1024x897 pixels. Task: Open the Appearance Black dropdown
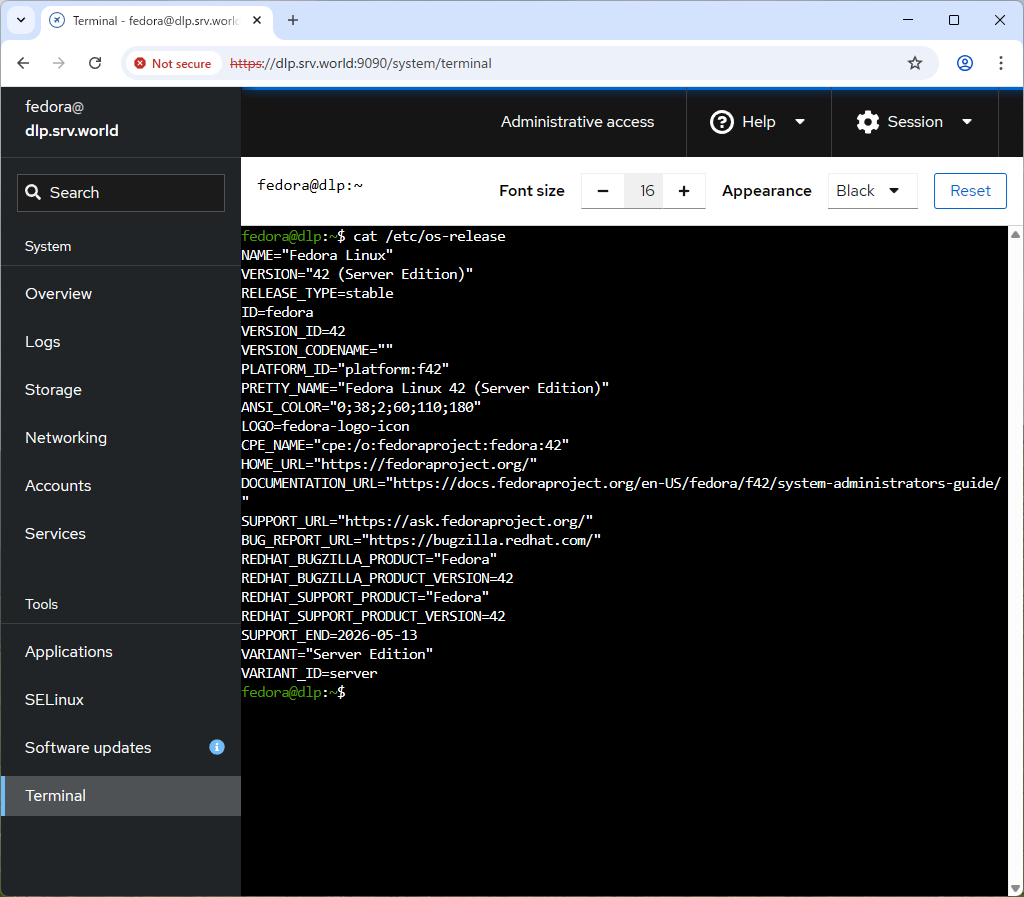click(x=872, y=191)
